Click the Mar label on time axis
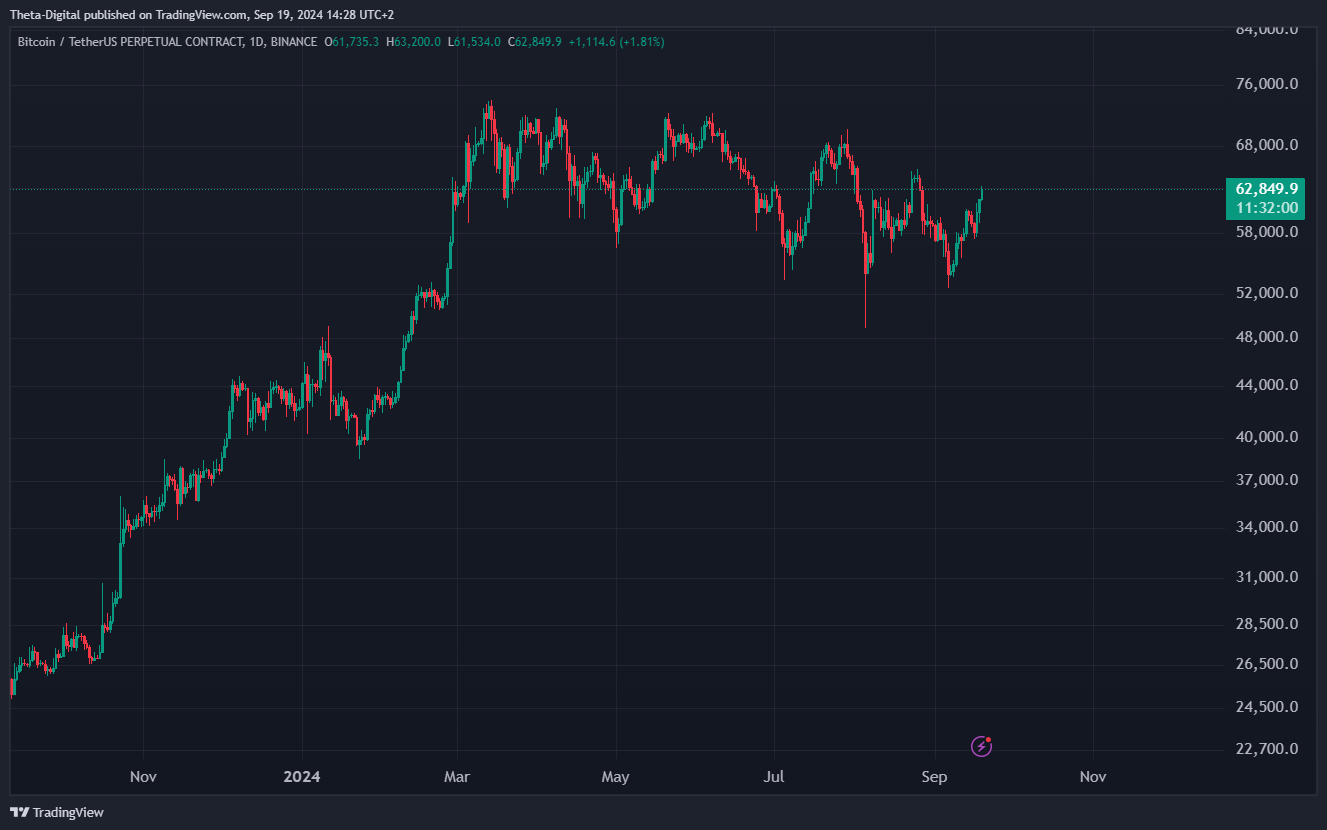This screenshot has width=1327, height=830. [x=457, y=776]
